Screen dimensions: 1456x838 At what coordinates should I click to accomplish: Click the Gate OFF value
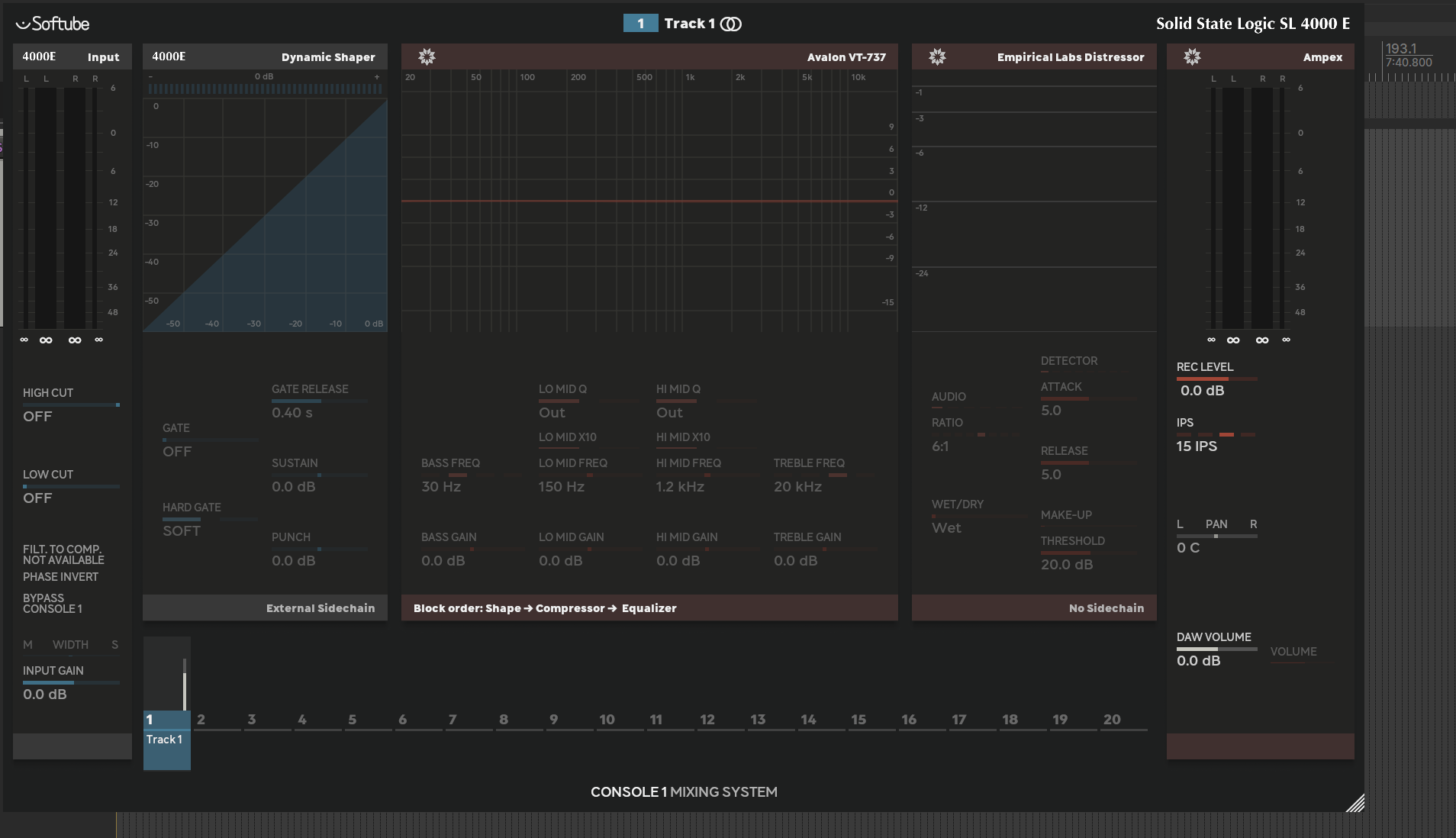[x=177, y=452]
